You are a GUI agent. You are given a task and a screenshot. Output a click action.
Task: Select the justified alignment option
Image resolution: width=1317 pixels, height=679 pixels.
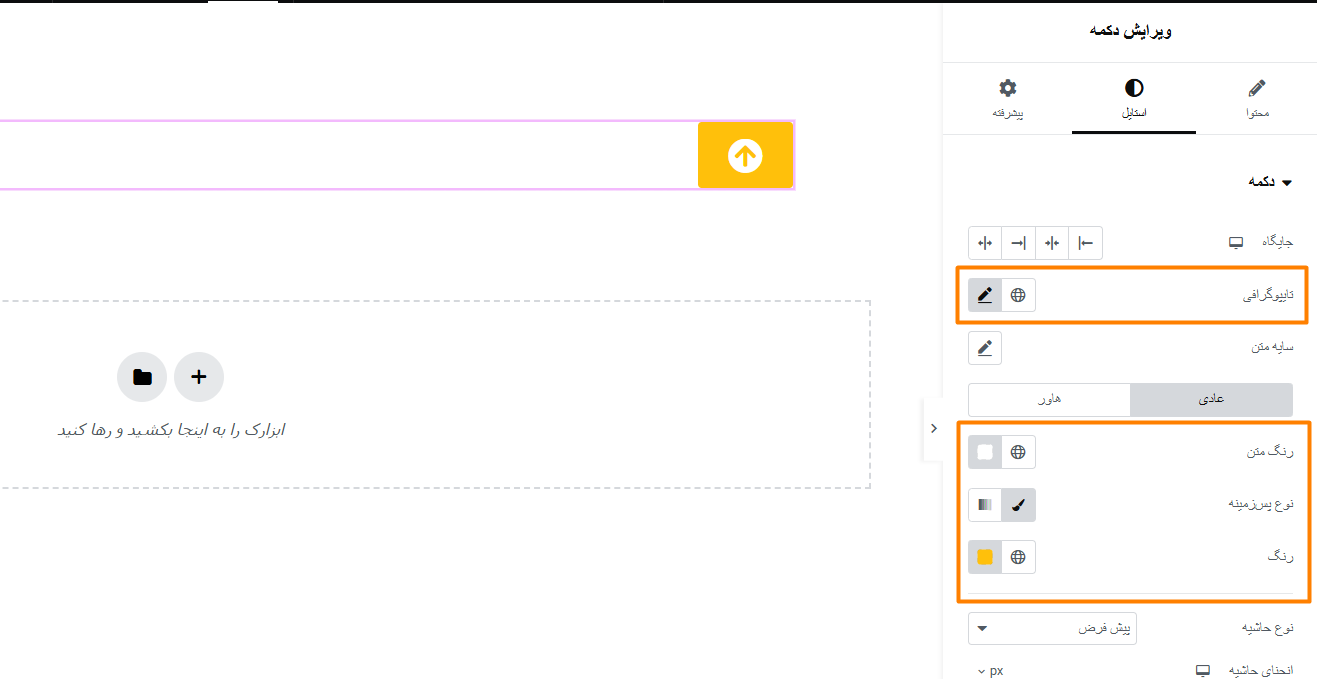point(985,243)
